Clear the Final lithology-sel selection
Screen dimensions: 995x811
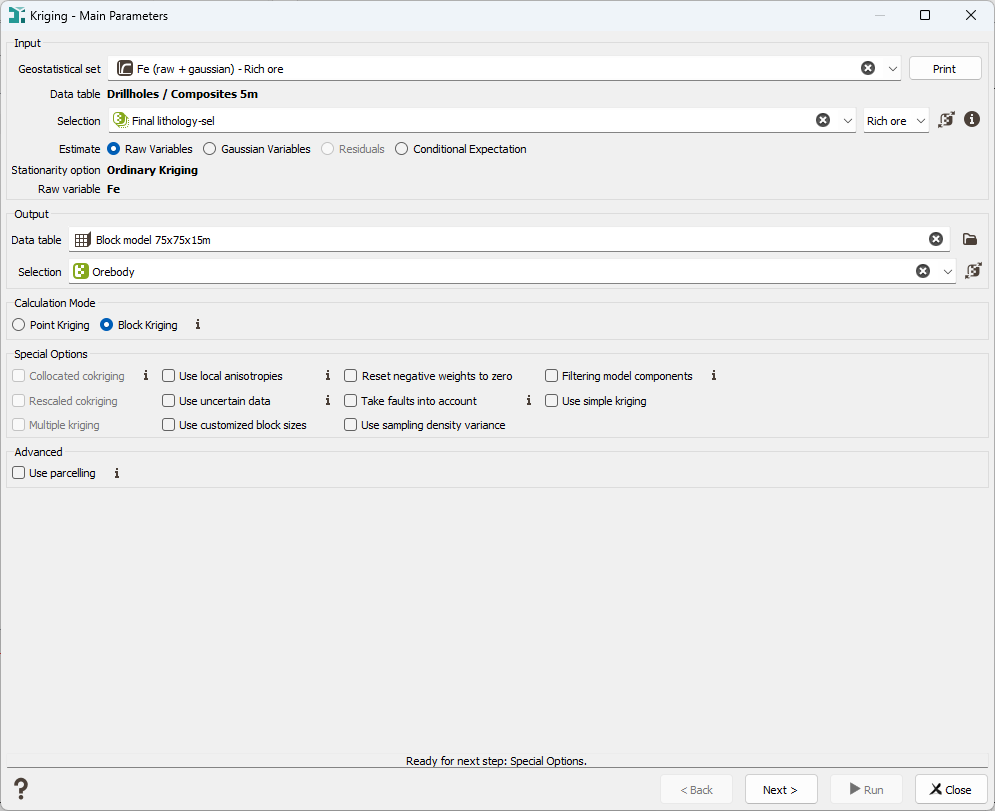click(822, 120)
